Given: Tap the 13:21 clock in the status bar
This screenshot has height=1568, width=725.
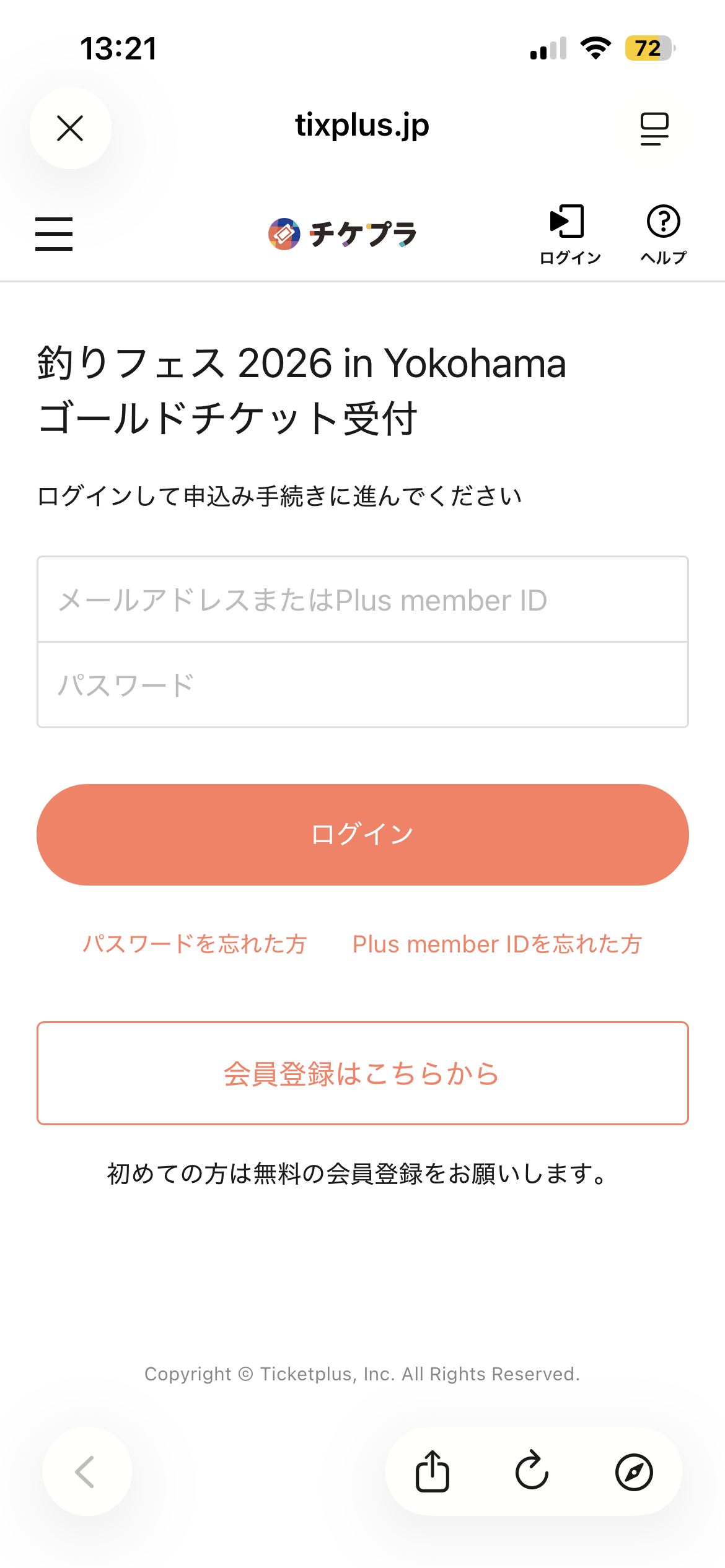Looking at the screenshot, I should click(118, 48).
